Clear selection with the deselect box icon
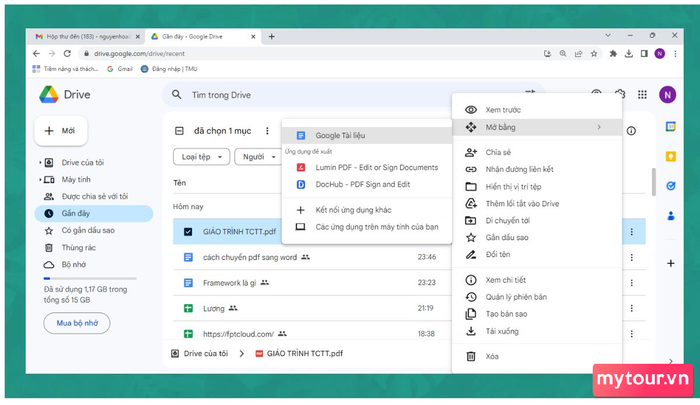This screenshot has height=405, width=700. 179,131
